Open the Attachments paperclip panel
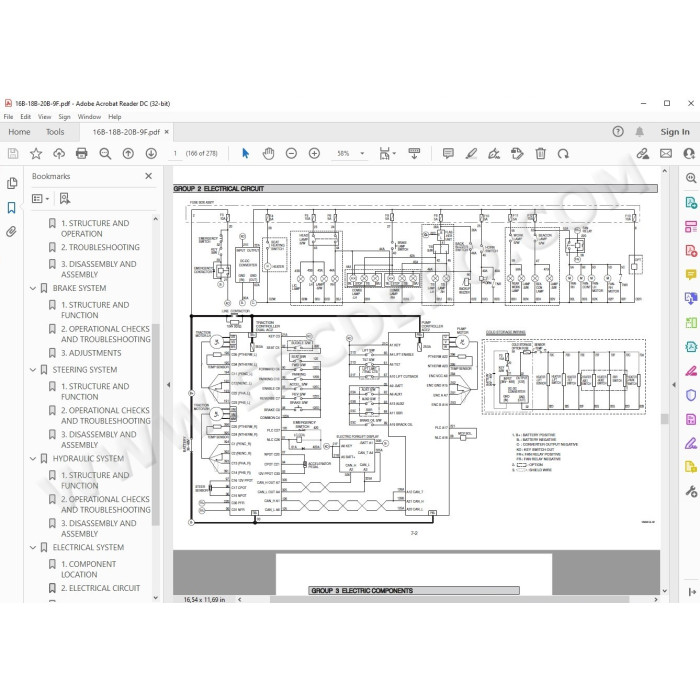The height and width of the screenshot is (700, 700). (x=12, y=231)
